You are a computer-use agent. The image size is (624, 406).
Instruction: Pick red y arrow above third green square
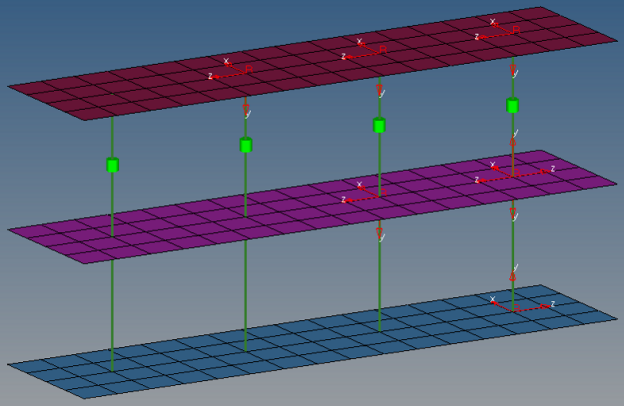point(380,91)
